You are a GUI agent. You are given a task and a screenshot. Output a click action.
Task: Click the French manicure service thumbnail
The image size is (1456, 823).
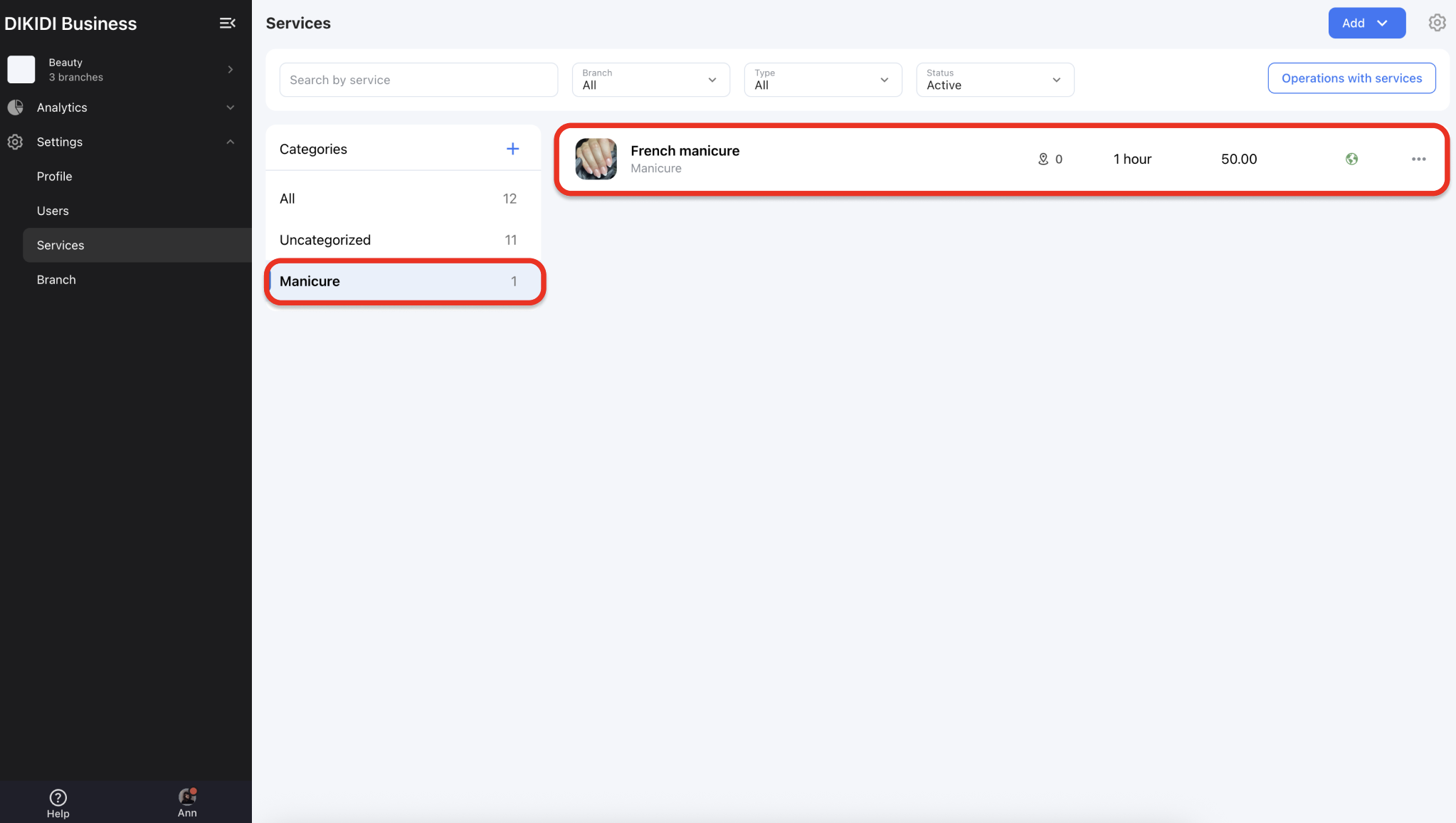click(x=596, y=159)
